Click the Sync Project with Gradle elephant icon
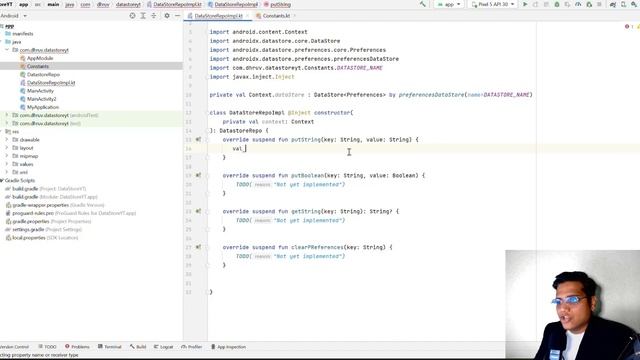Screen dimensions: 640x360 click(613, 4)
